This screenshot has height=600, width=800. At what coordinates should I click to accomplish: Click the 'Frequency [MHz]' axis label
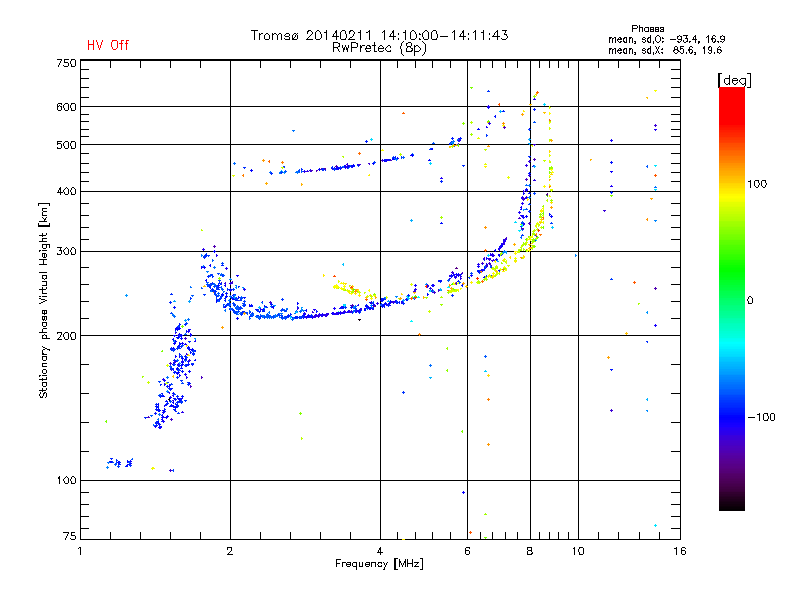coord(379,564)
